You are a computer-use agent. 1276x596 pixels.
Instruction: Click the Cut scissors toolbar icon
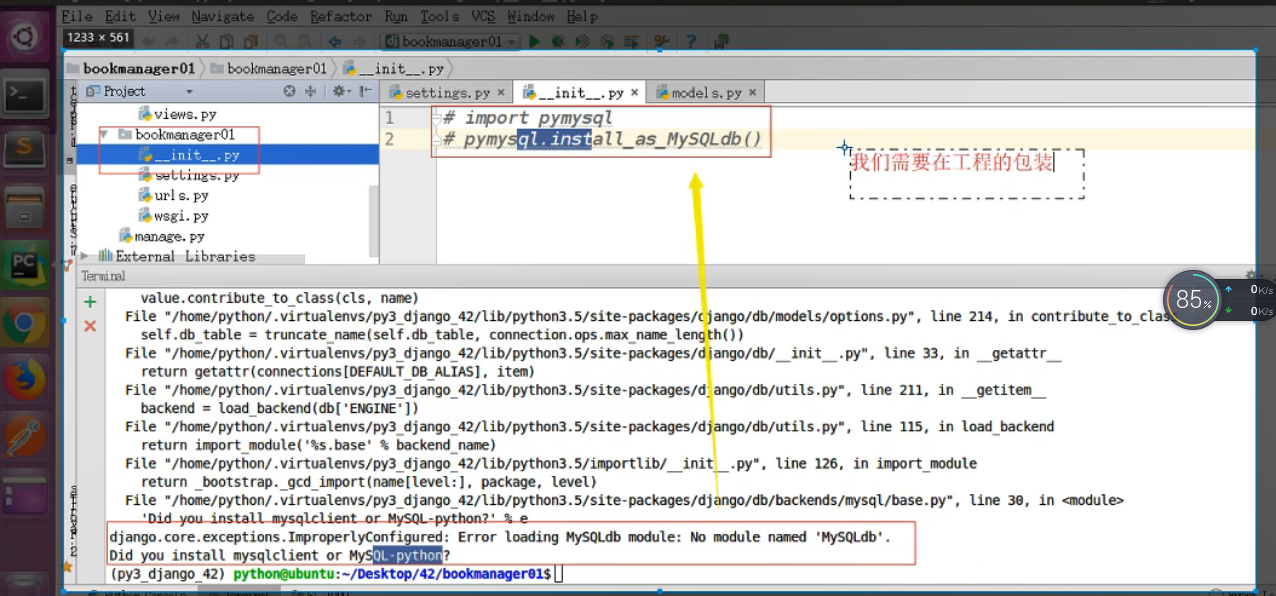202,42
